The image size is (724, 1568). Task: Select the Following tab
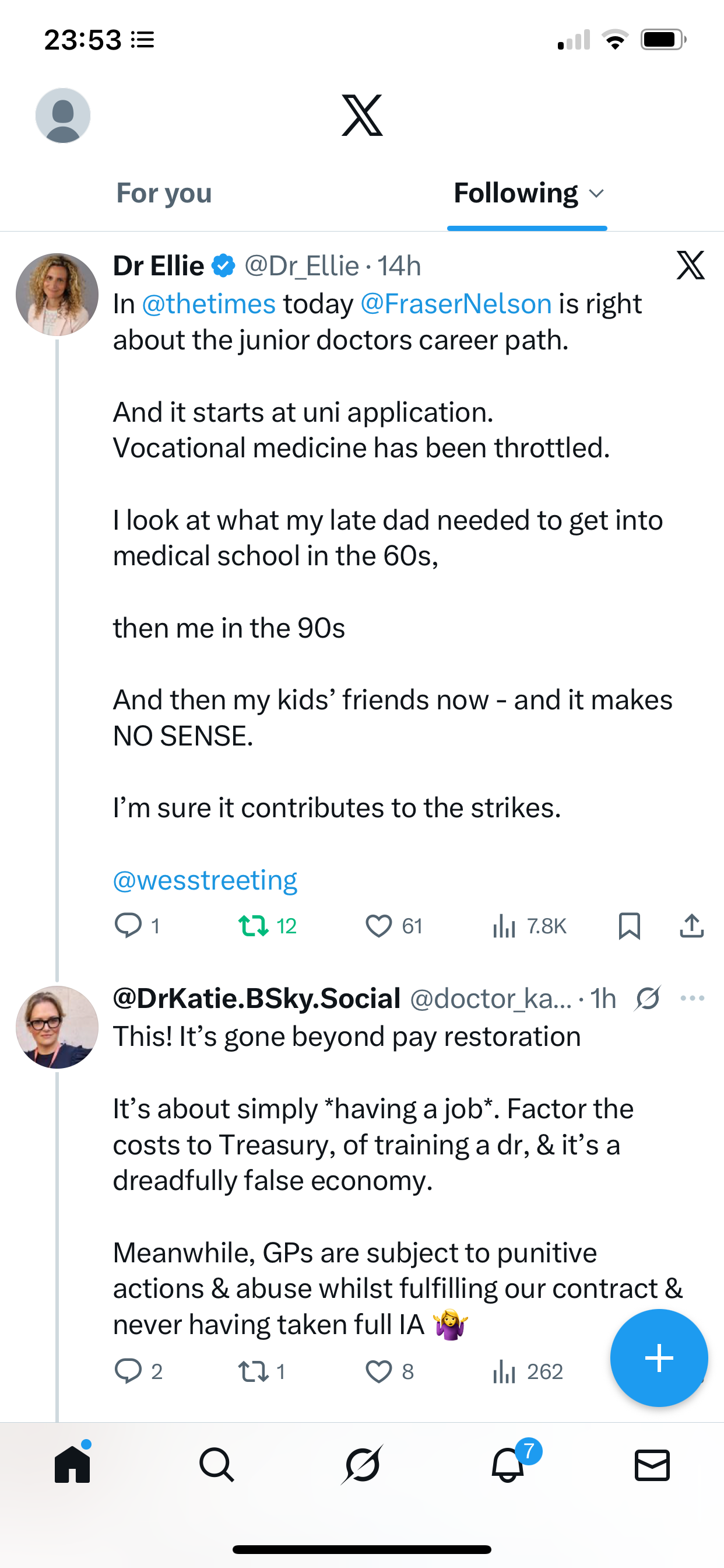tap(516, 194)
